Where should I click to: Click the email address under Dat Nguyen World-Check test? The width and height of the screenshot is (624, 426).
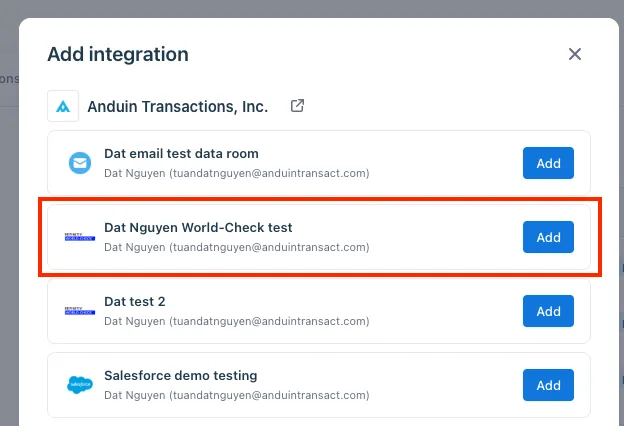coord(269,248)
